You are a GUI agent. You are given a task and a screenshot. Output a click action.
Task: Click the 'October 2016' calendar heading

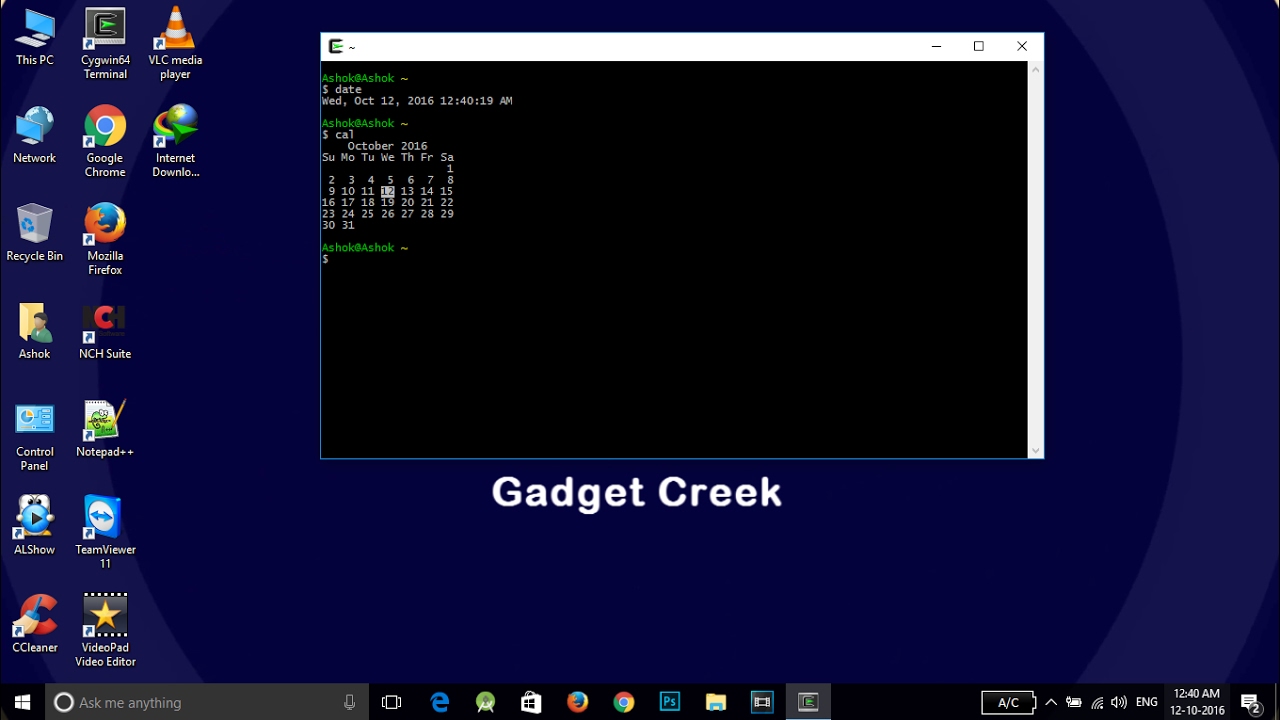click(x=388, y=146)
